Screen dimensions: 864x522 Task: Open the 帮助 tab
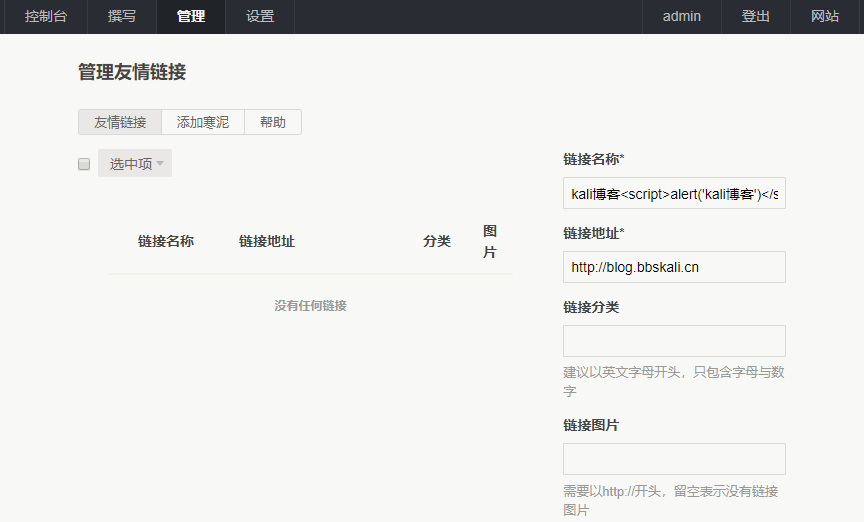(273, 122)
